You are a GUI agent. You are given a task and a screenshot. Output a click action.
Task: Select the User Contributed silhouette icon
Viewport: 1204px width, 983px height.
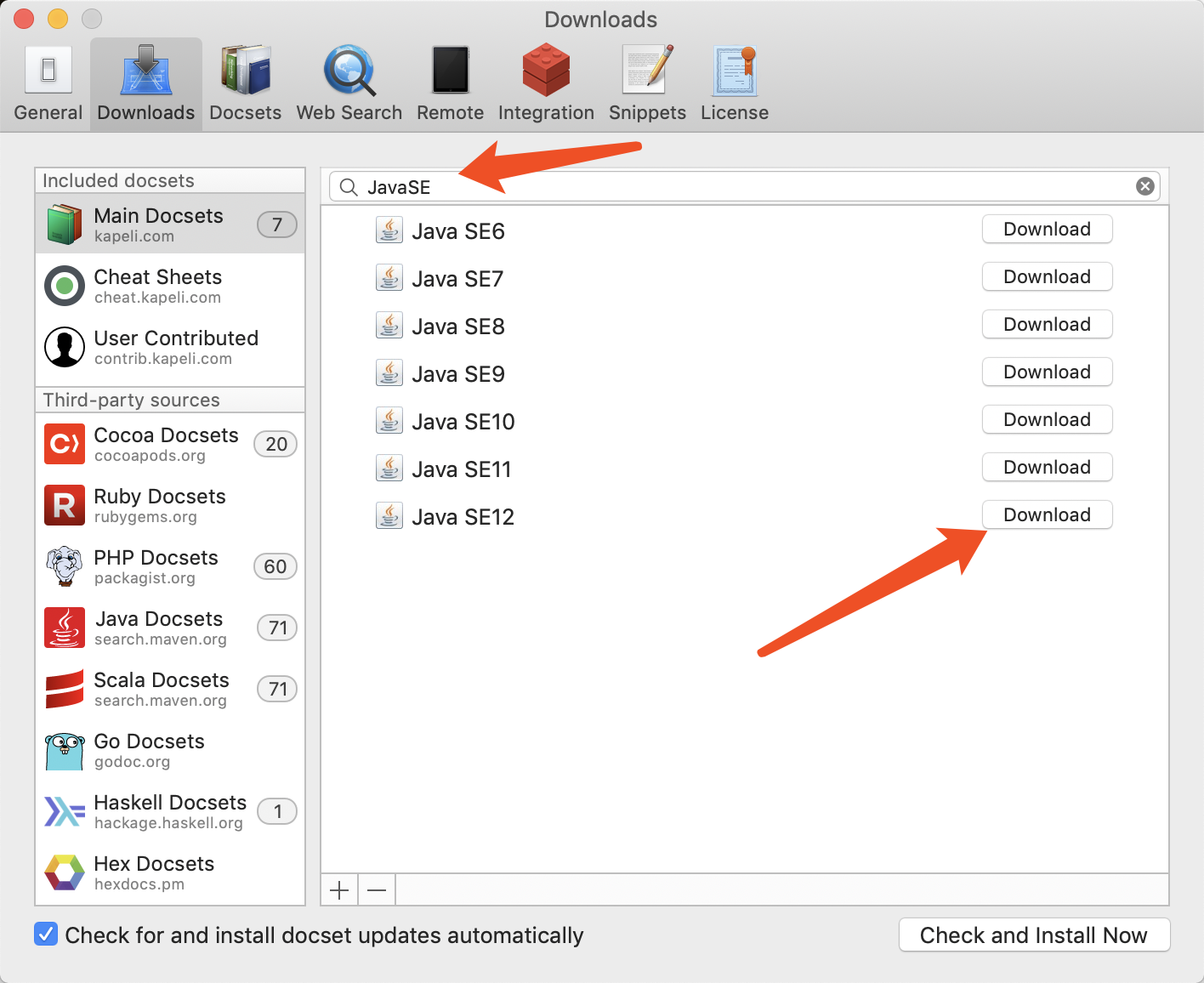point(65,347)
